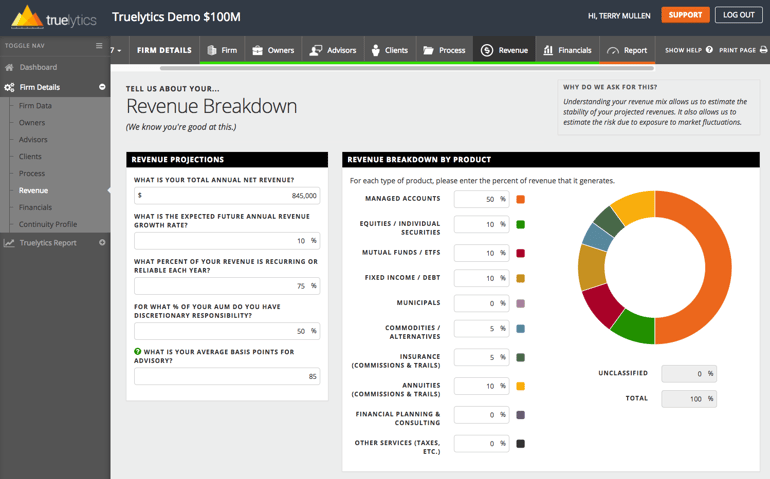
Task: Click the Truelytics logo
Action: (x=54, y=18)
